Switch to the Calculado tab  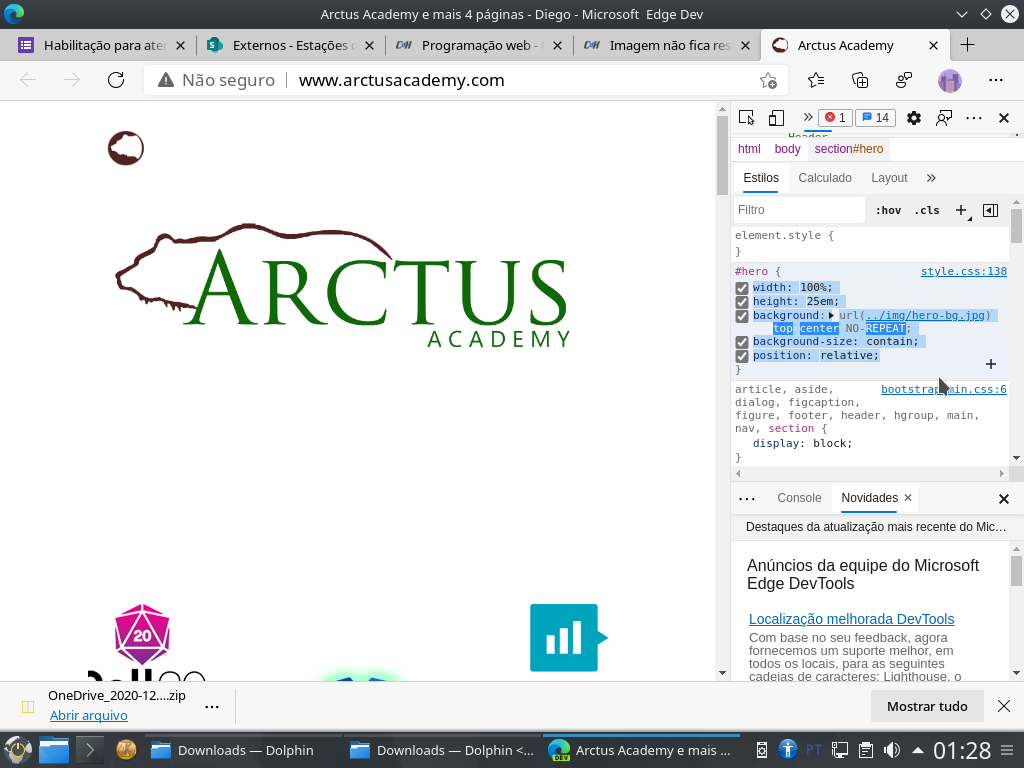825,178
